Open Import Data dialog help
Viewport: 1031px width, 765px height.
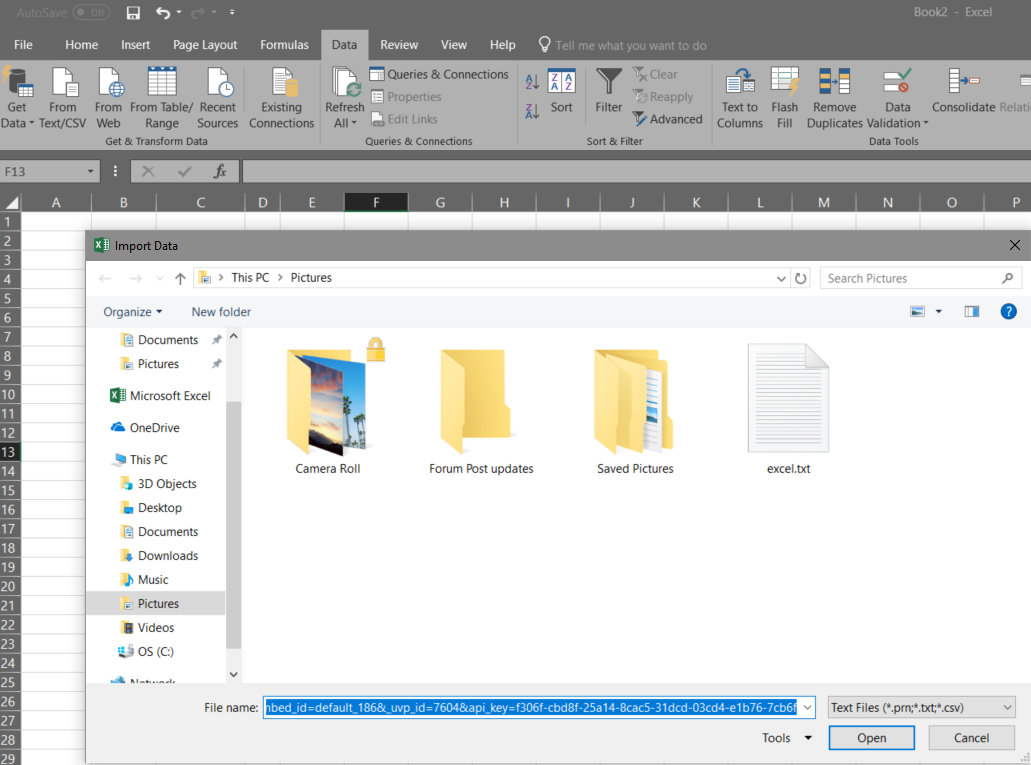pos(1009,312)
